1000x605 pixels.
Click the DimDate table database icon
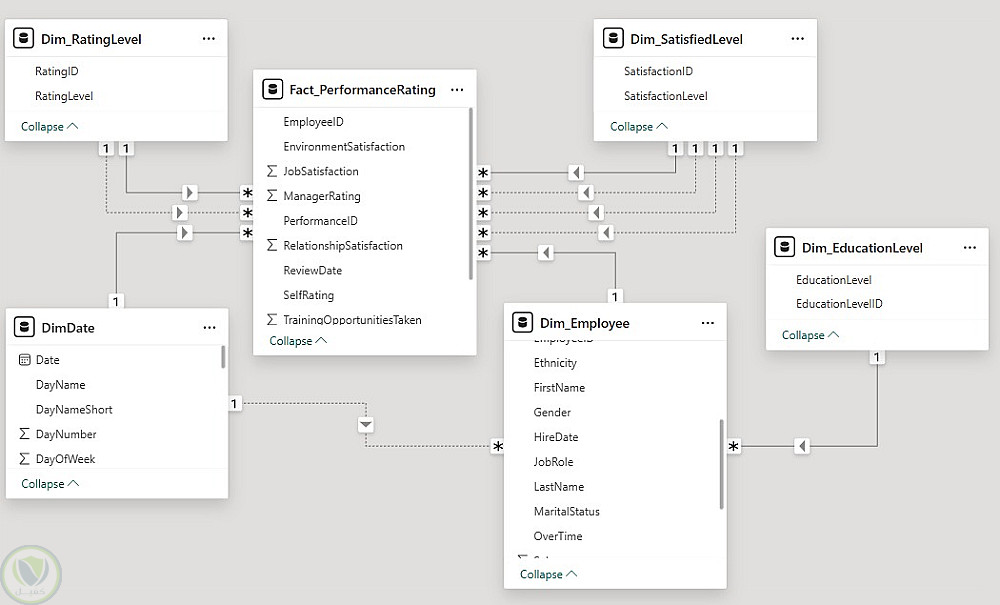tap(25, 327)
